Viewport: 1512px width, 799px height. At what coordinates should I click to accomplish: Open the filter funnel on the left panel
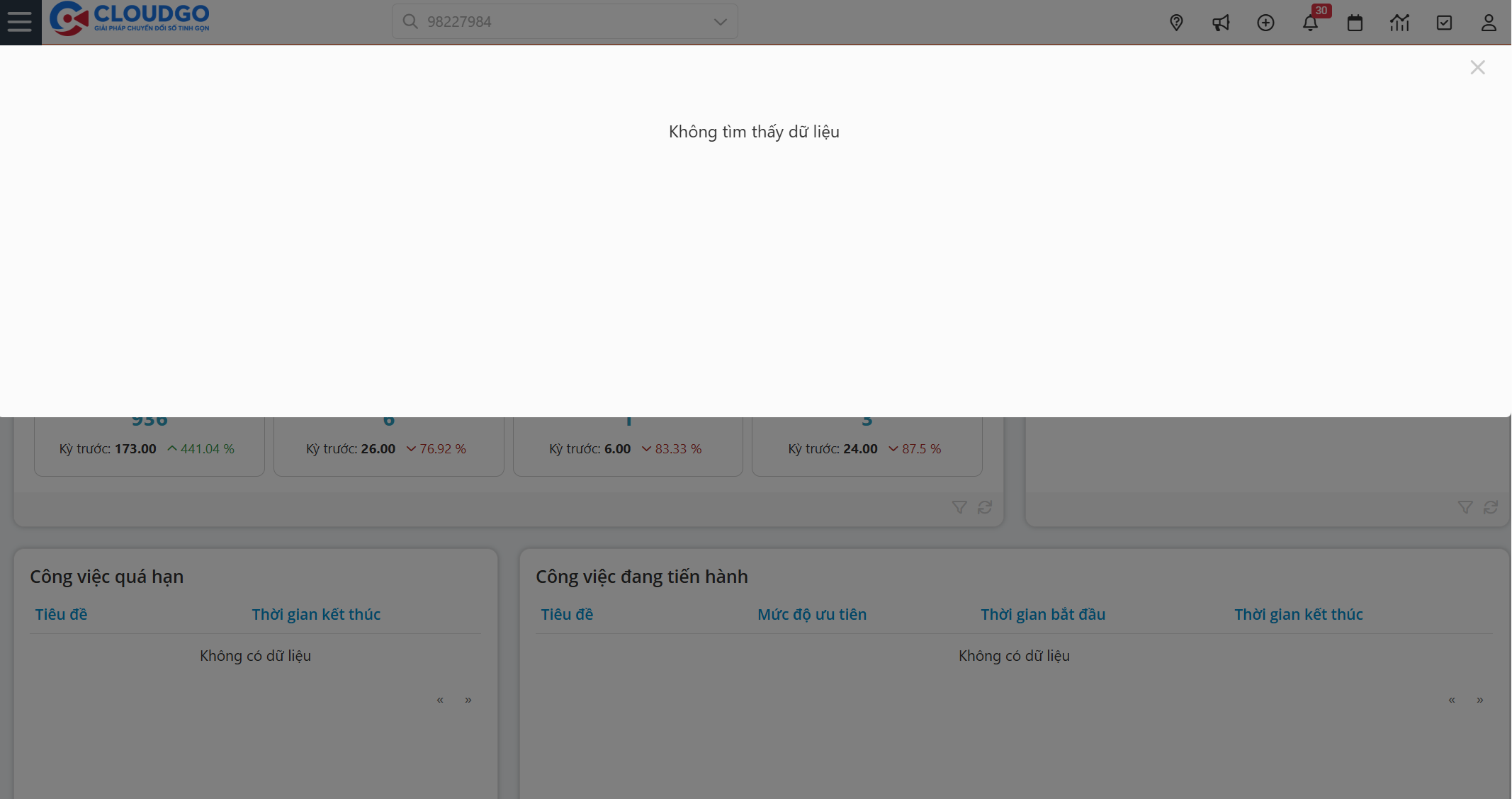(959, 507)
